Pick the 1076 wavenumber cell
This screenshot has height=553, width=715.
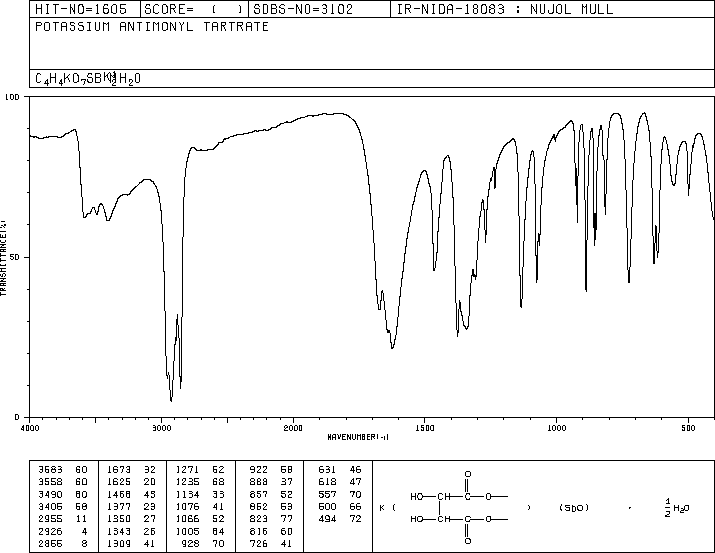tap(187, 506)
